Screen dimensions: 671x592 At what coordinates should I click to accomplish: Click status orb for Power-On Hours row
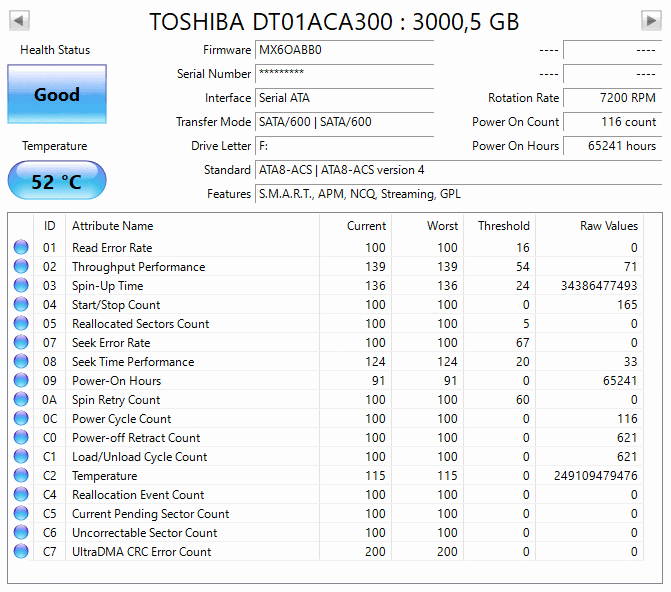(x=21, y=380)
